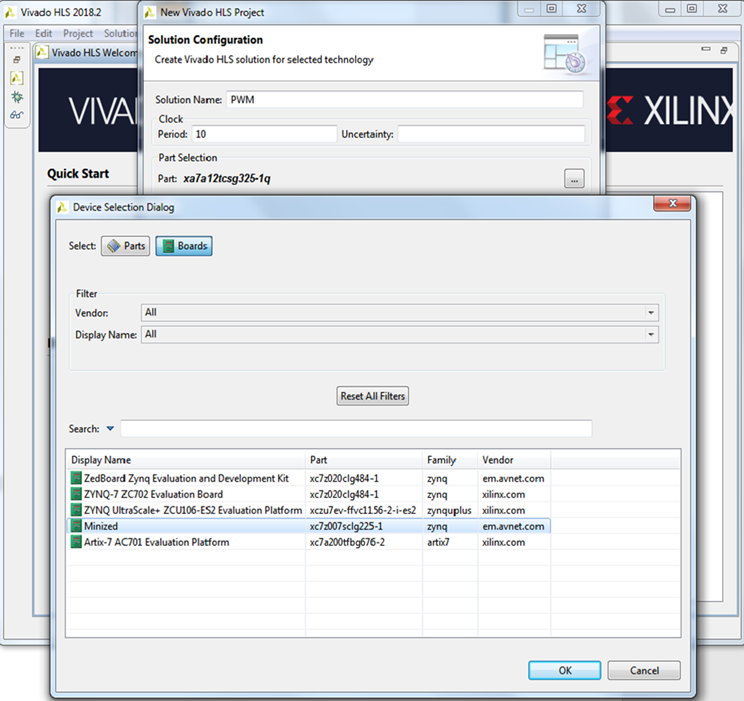Click the glasses analysis icon in left sidebar
The height and width of the screenshot is (701, 744).
[17, 115]
